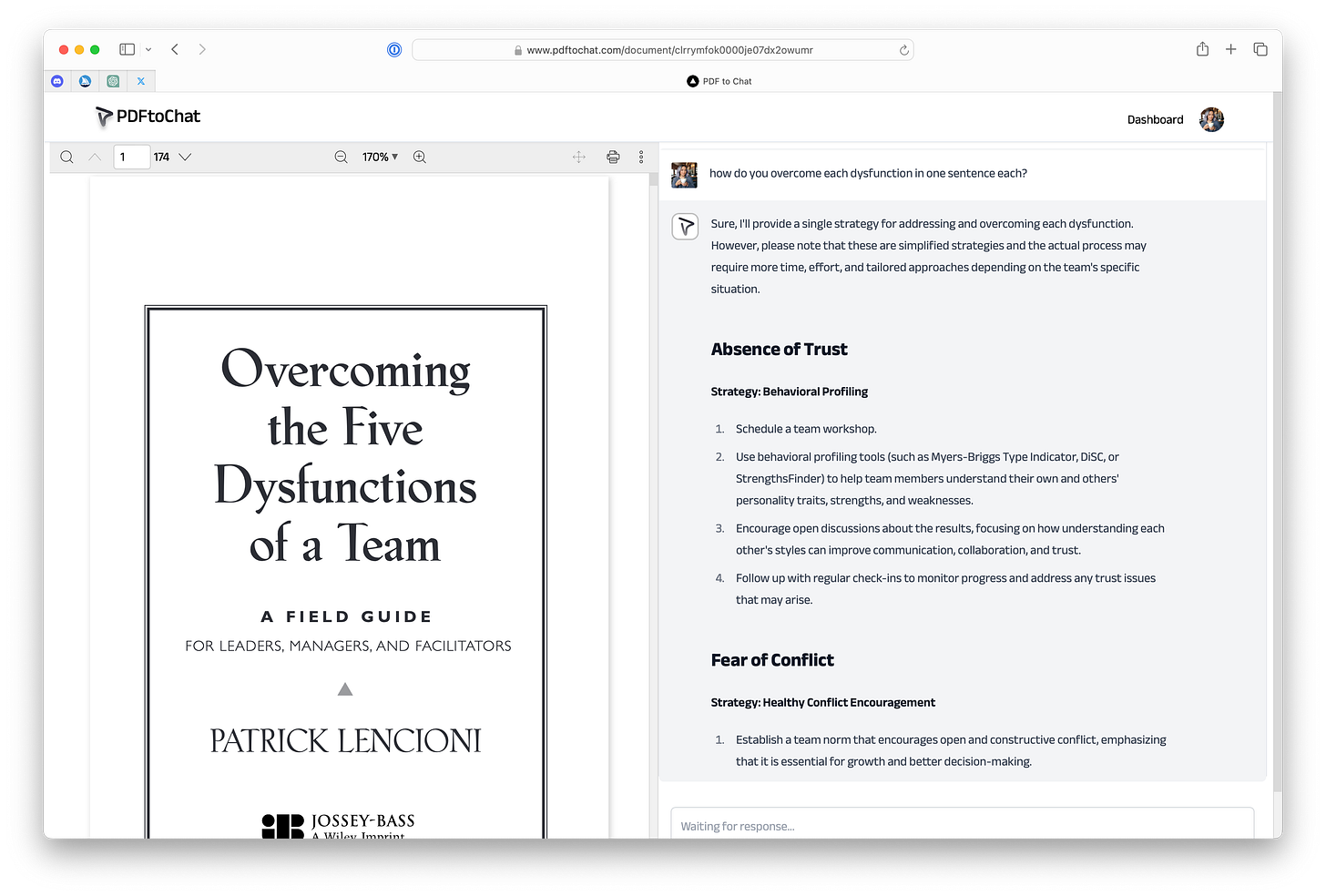The height and width of the screenshot is (896, 1326).
Task: Reload the page with the refresh icon
Action: 903,50
